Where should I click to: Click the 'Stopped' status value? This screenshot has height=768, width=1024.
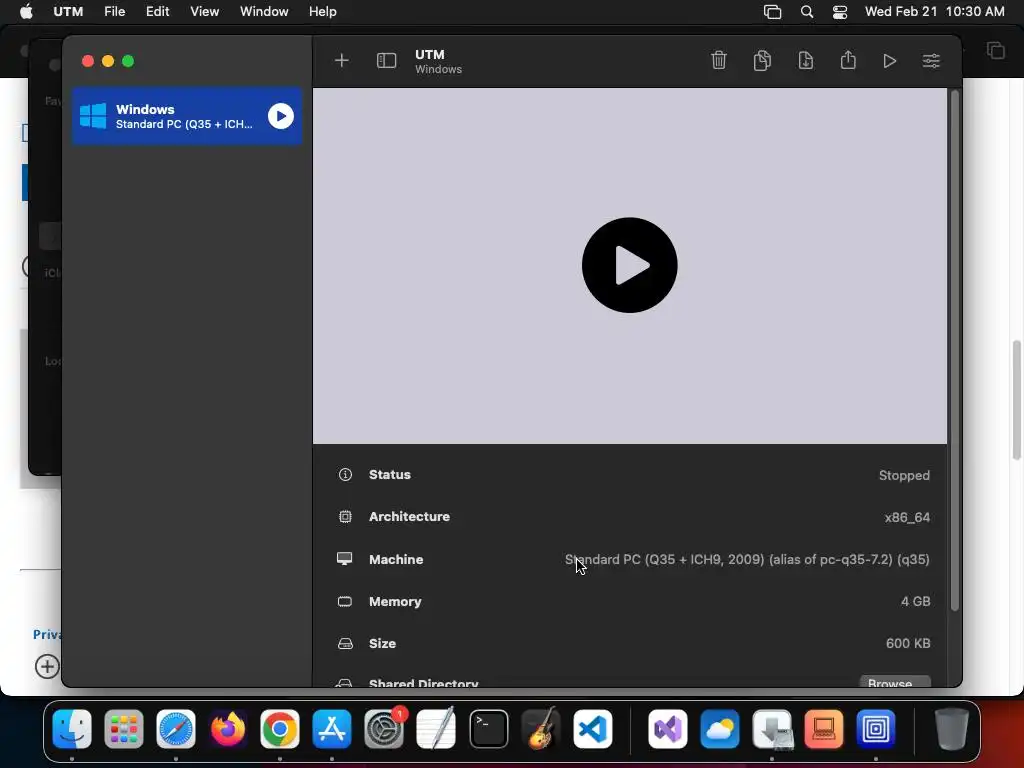(x=904, y=475)
